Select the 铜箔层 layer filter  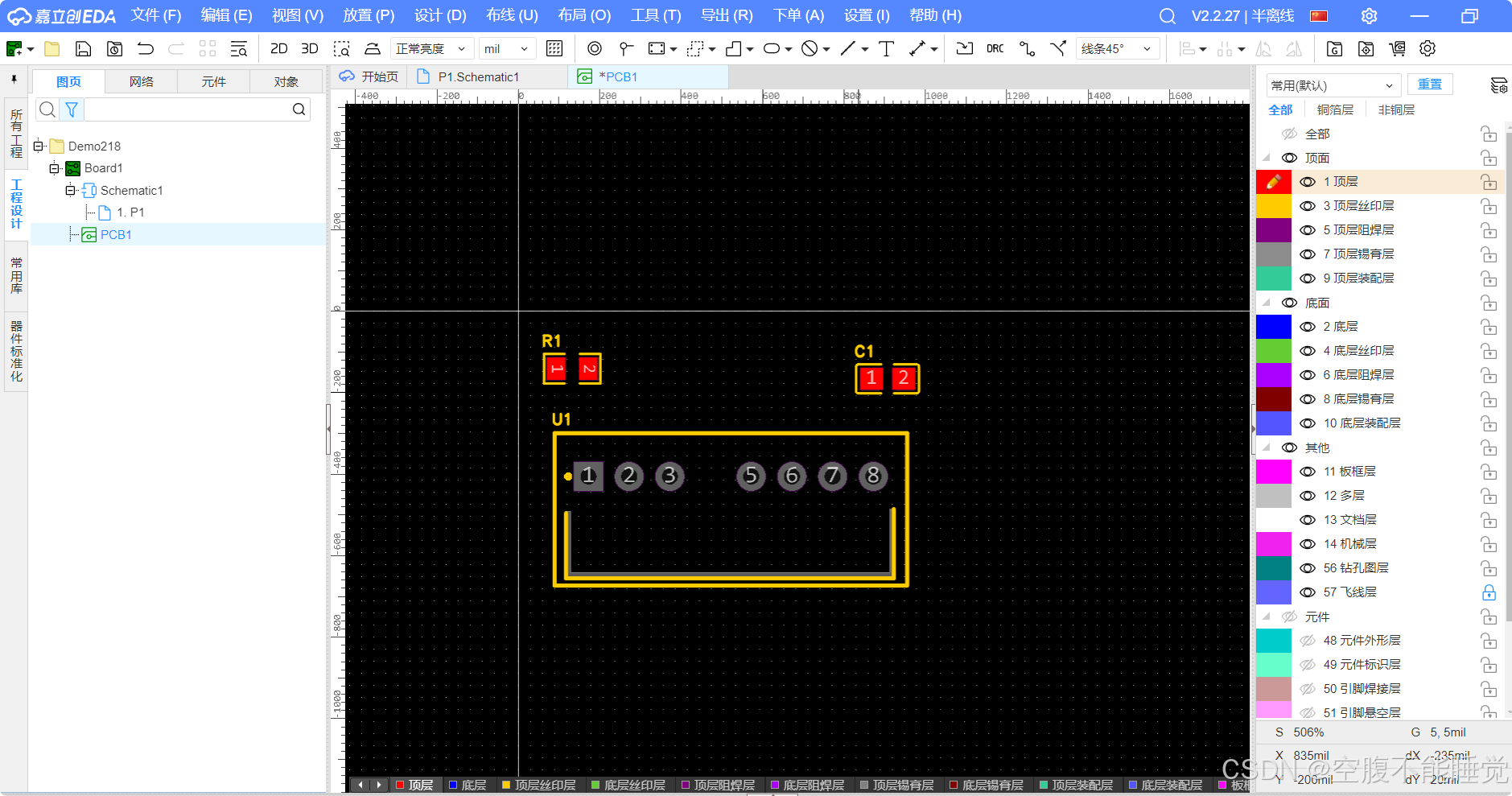1335,109
